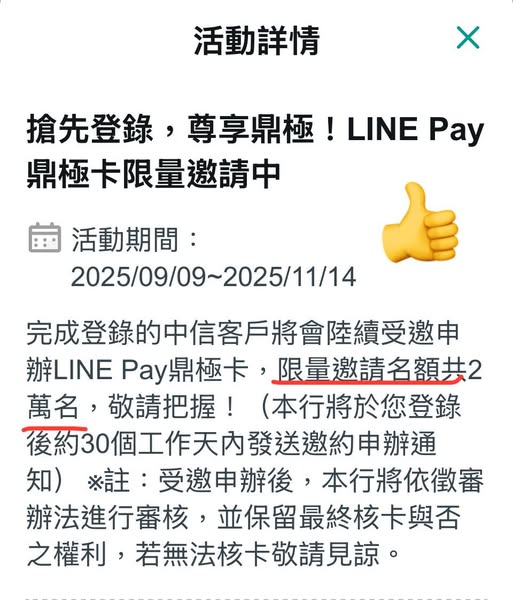Click the text 本行將依徵審

[x=402, y=481]
